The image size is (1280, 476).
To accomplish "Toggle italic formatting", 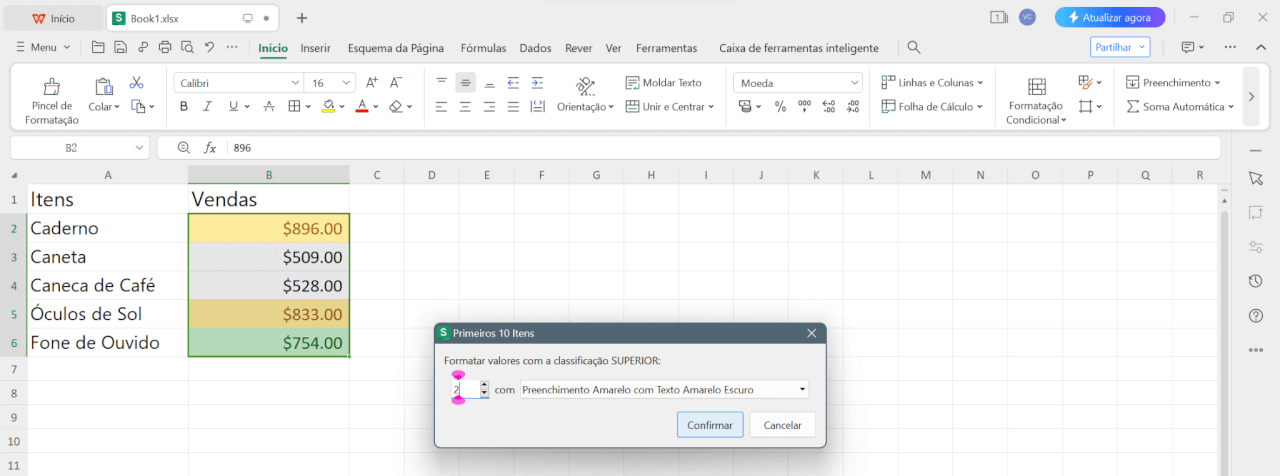I will pos(208,107).
